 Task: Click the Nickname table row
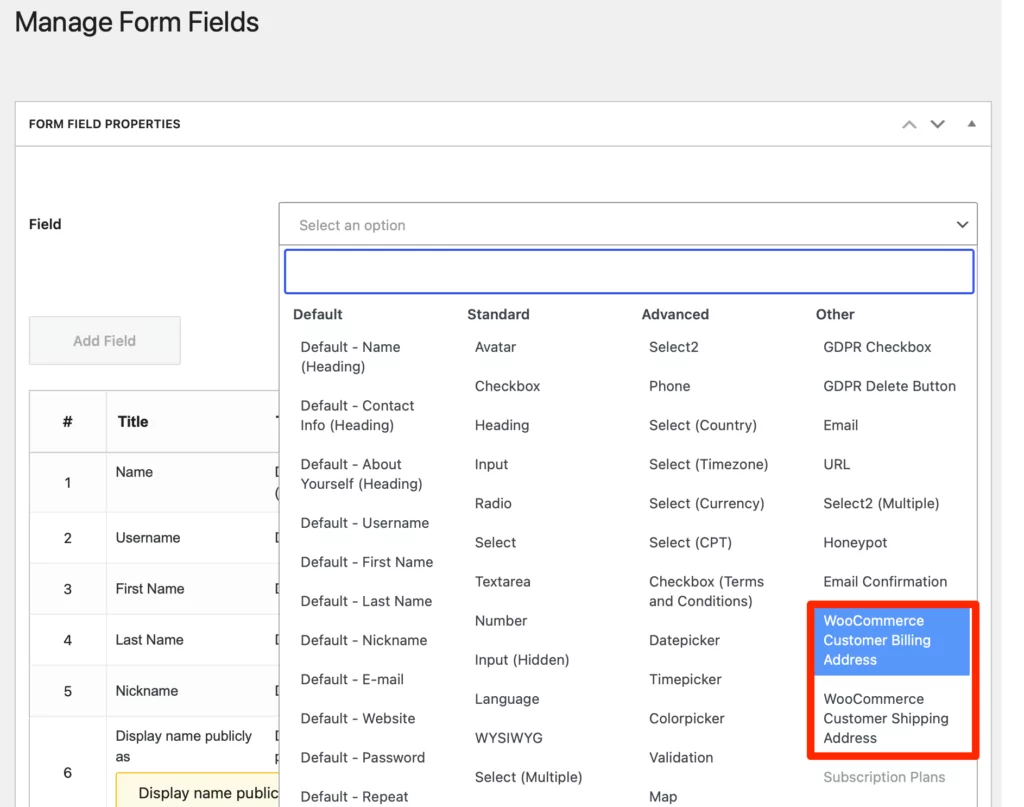[154, 691]
